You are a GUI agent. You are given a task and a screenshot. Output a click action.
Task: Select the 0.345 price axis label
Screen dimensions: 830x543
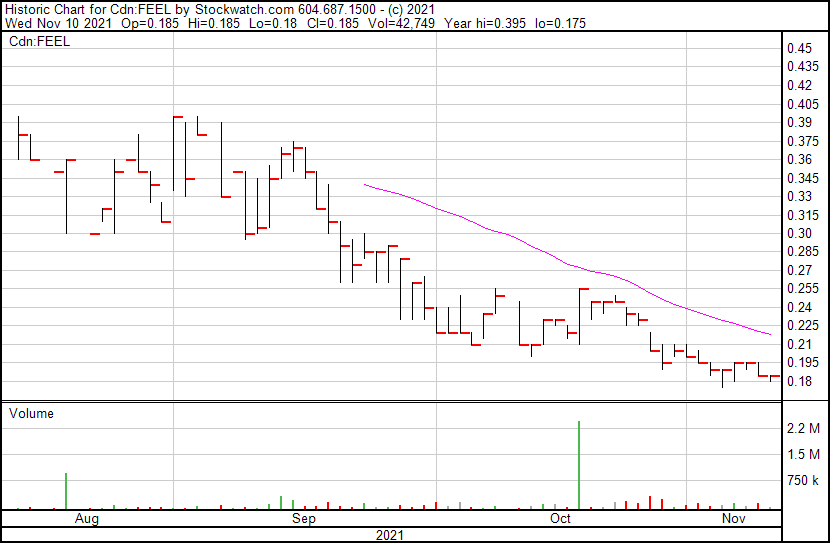click(x=803, y=178)
